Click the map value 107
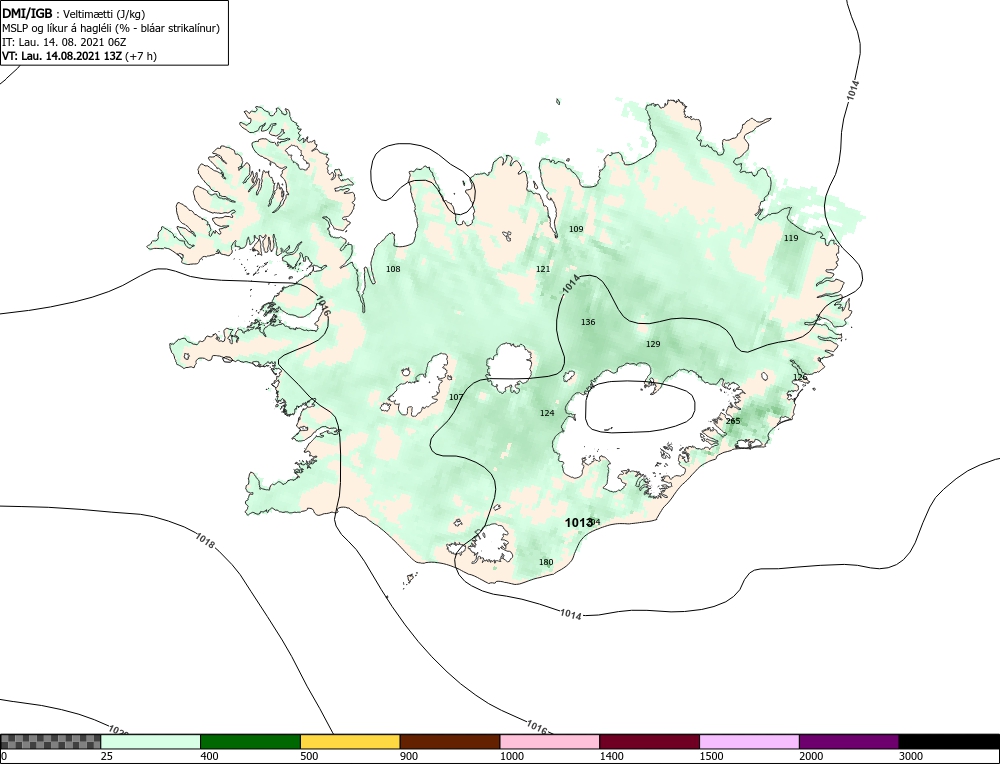 coord(456,397)
